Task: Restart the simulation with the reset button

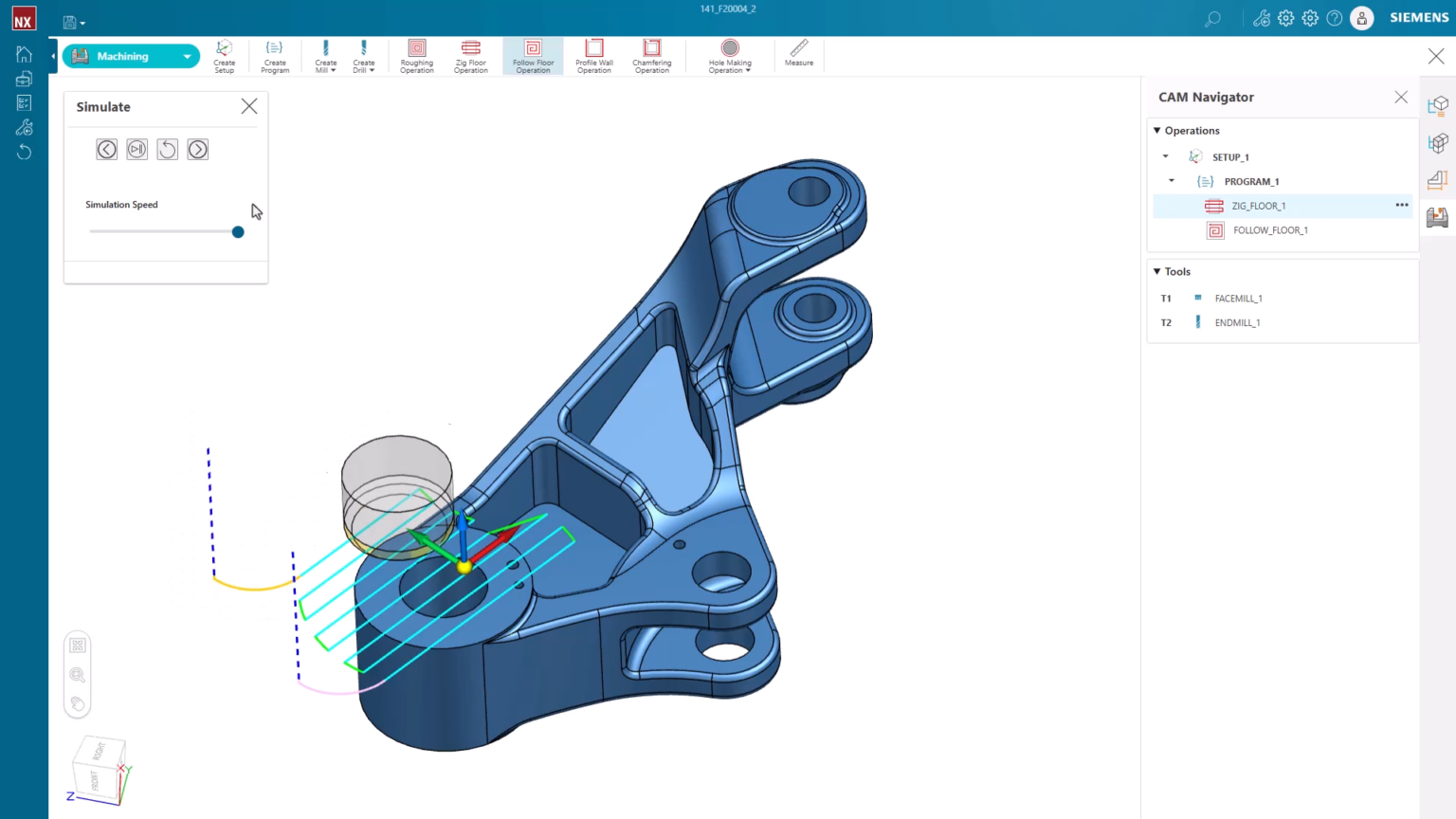Action: [x=167, y=149]
